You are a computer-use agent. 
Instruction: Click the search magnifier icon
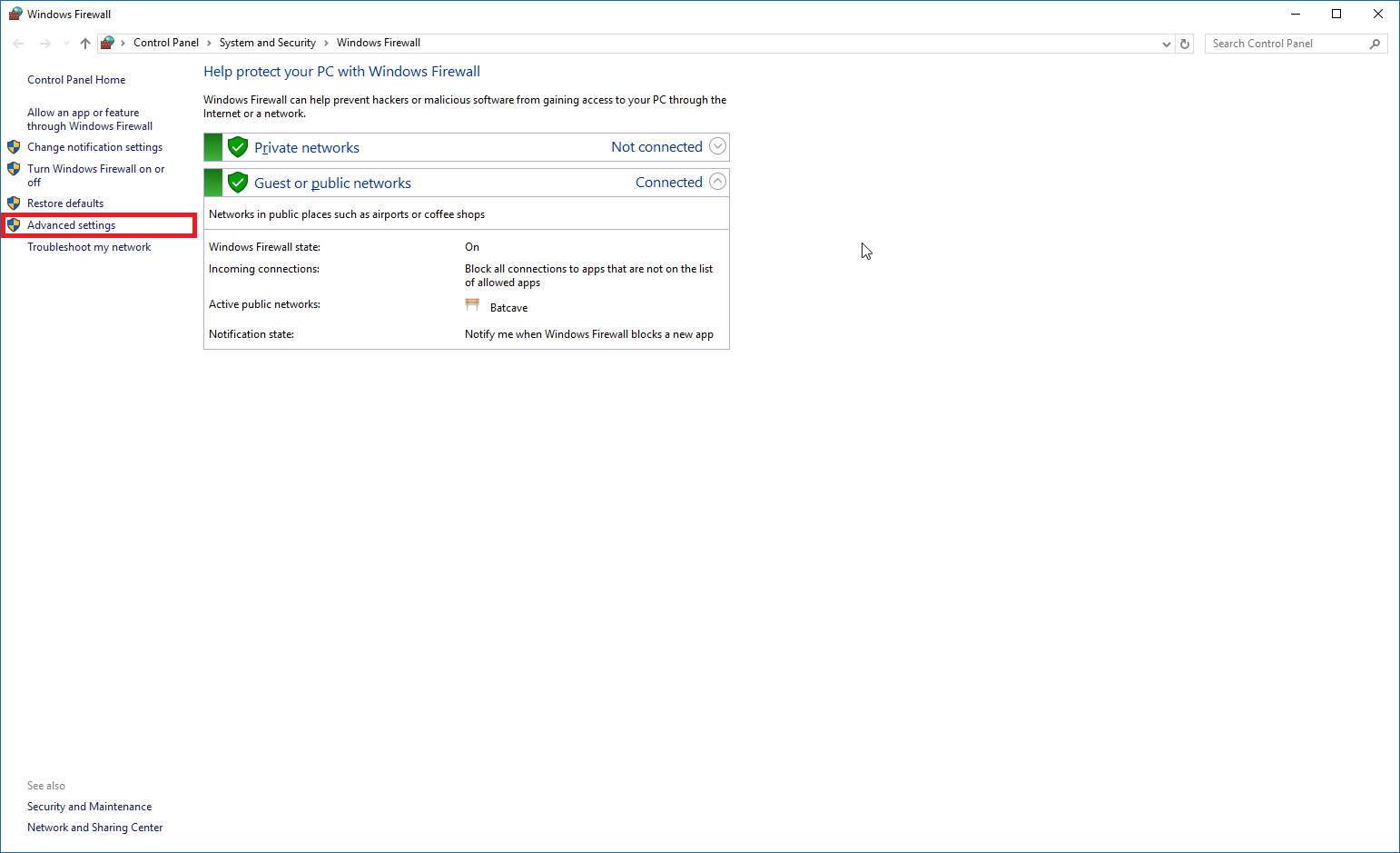[x=1375, y=44]
